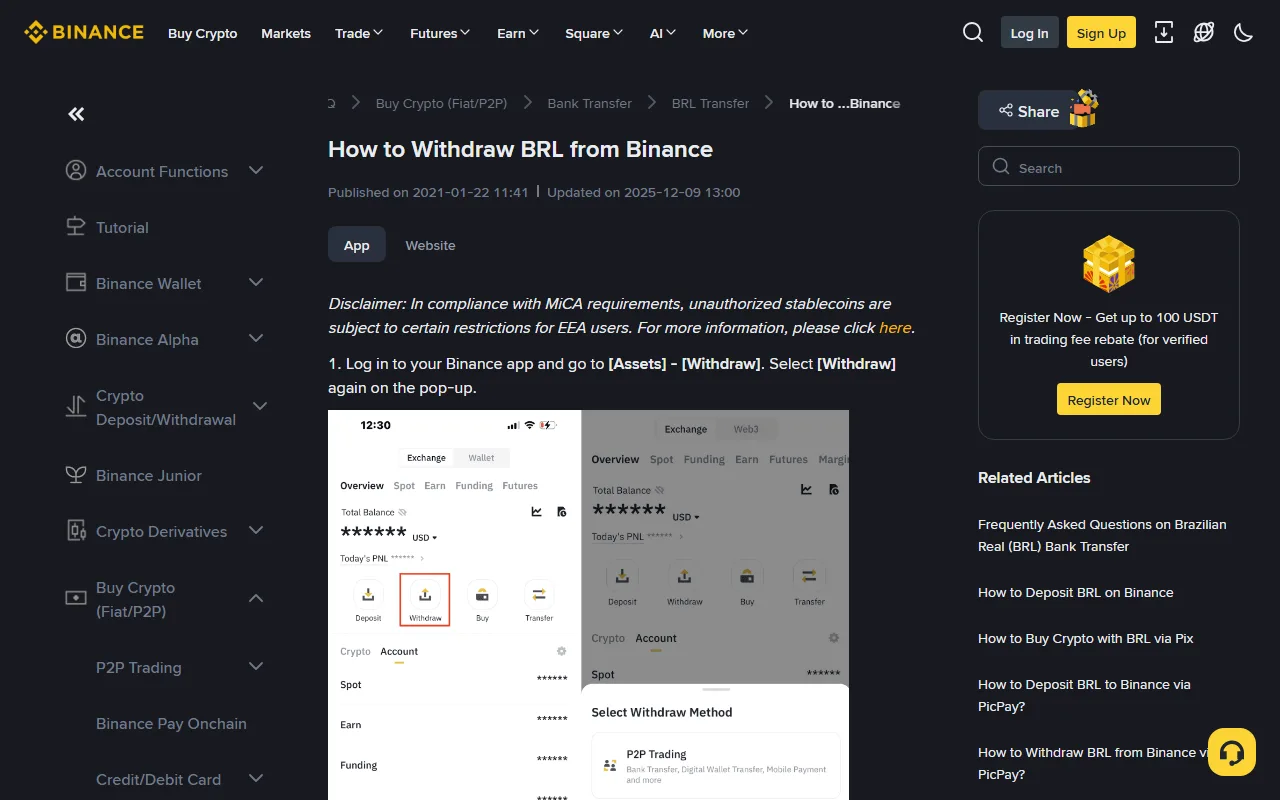Open Bank Transfer breadcrumb

[x=590, y=103]
